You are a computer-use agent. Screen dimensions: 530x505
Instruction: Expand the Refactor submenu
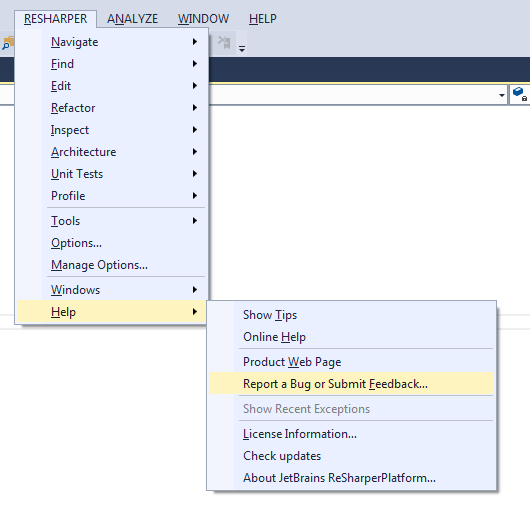111,108
